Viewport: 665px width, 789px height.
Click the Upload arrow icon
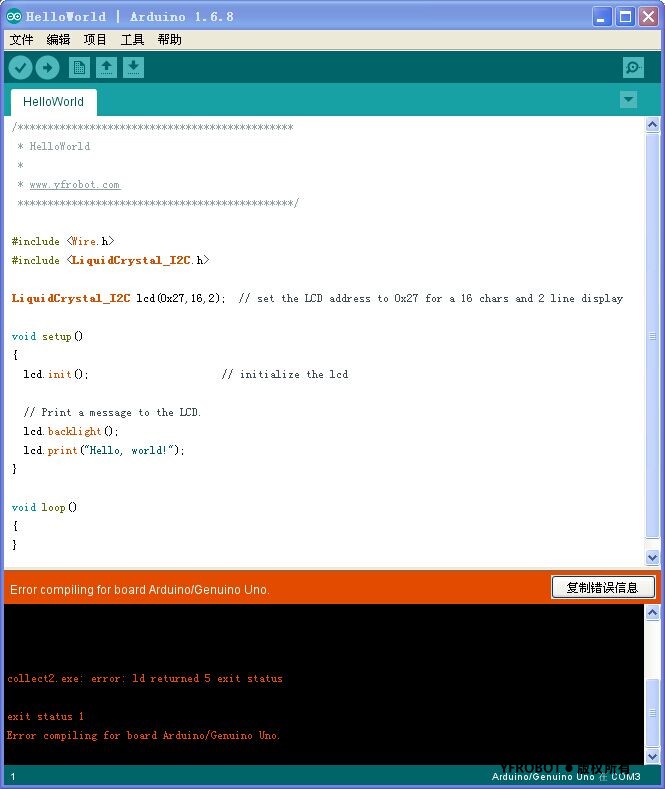click(x=47, y=67)
